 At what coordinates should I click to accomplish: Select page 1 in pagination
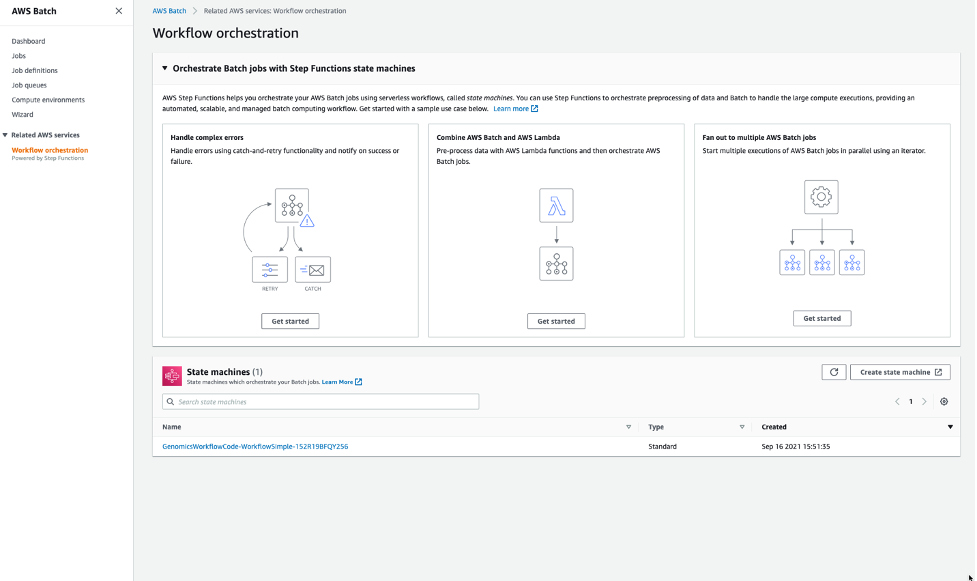click(910, 401)
